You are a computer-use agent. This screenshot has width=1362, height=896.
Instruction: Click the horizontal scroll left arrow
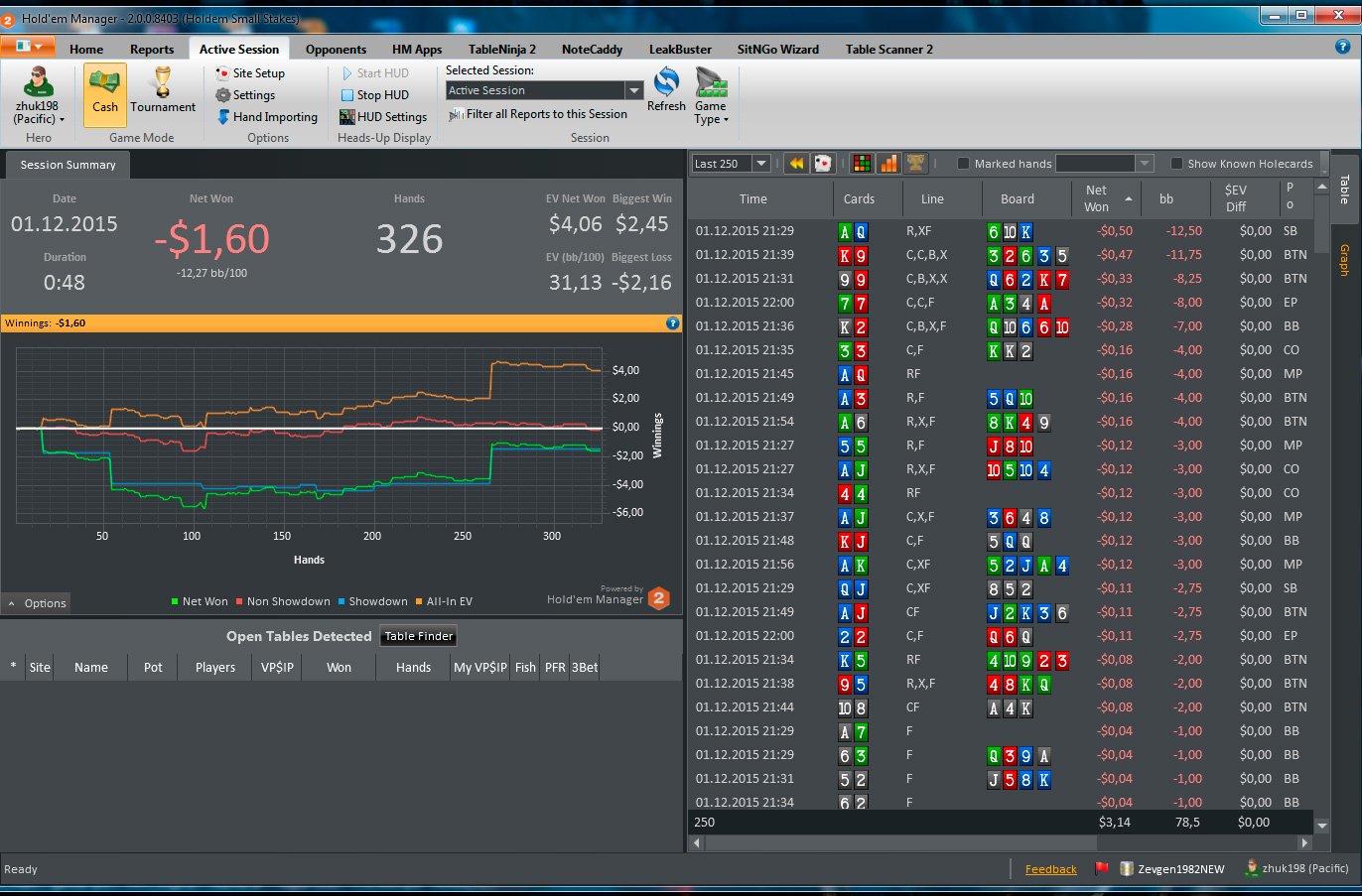(696, 842)
